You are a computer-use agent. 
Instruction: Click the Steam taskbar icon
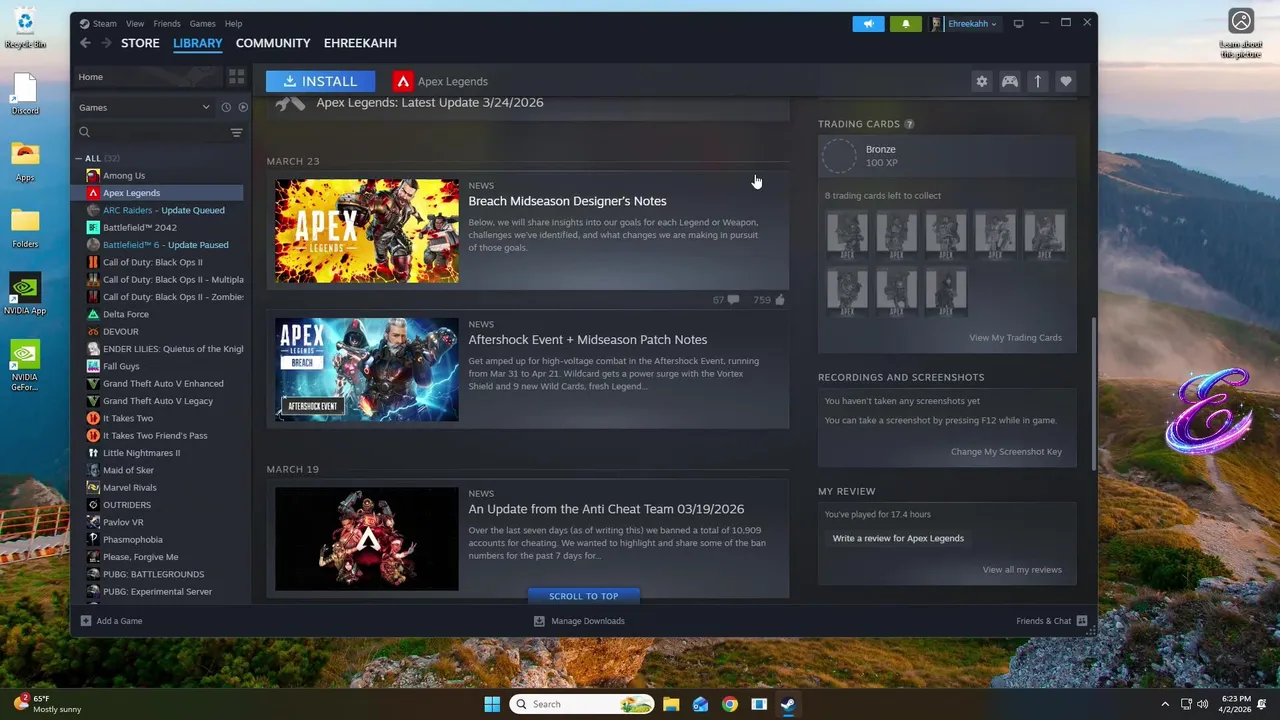pyautogui.click(x=788, y=704)
